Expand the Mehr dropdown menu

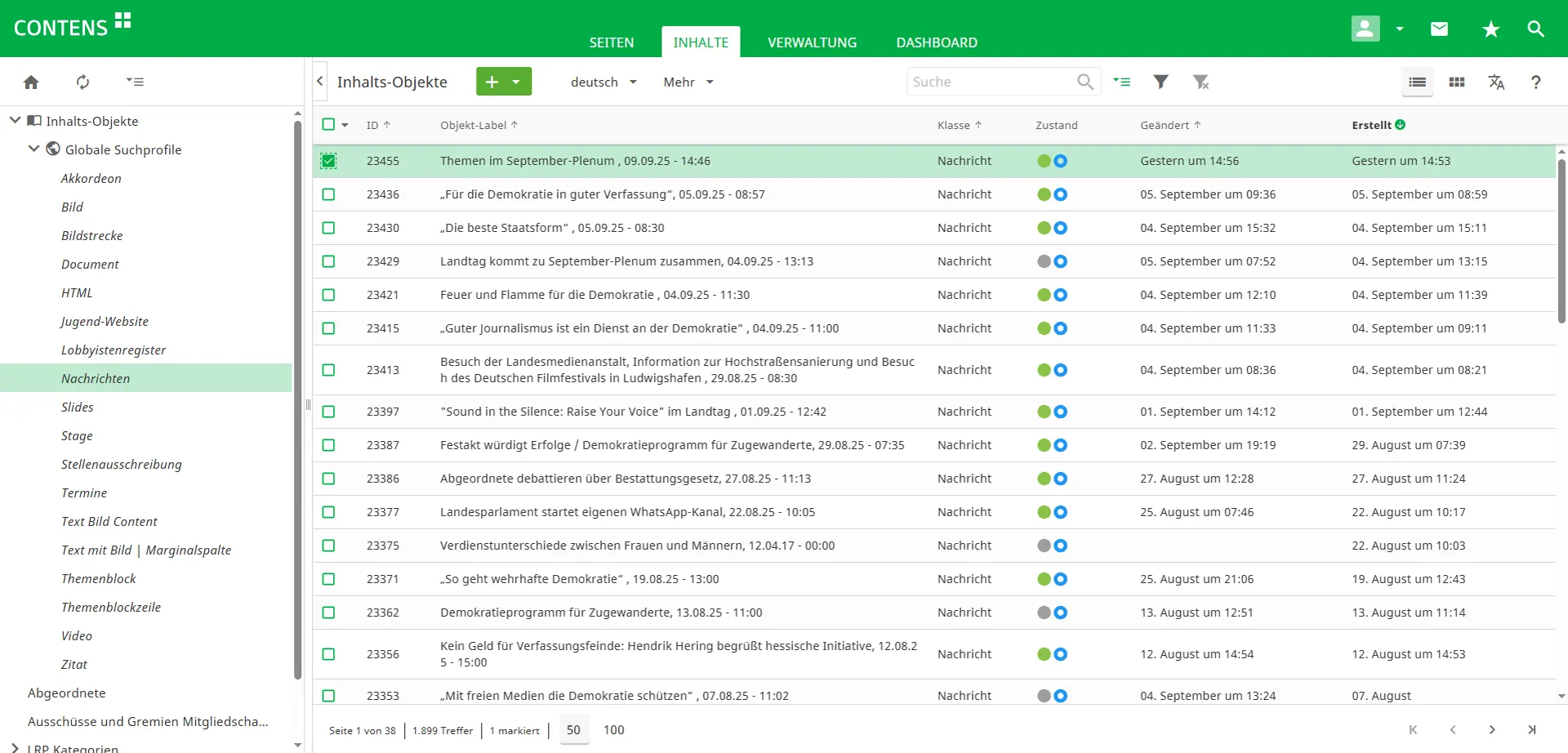688,82
